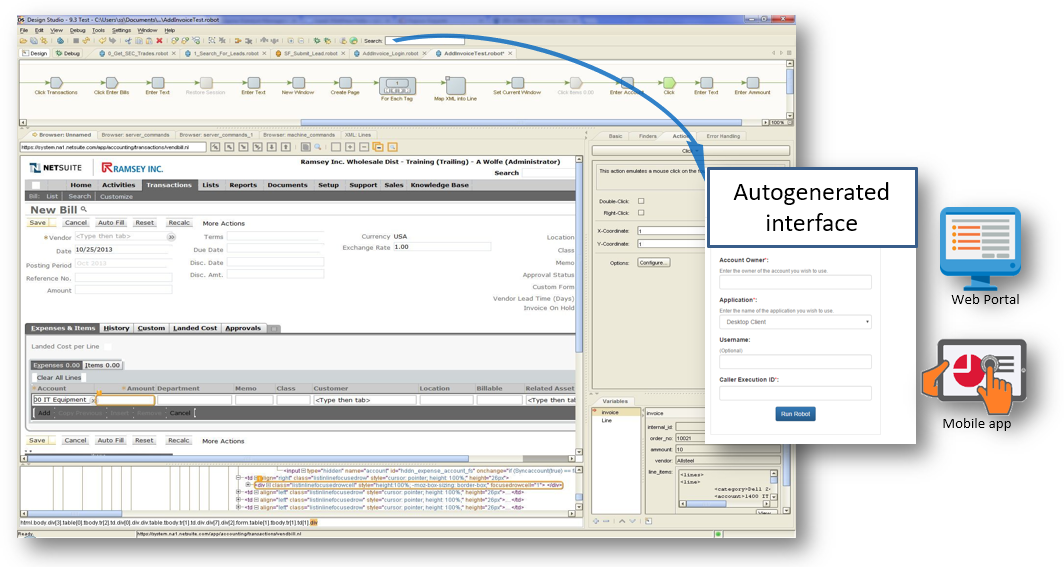Click the workflow horizontal scrollbar thumb
Viewport: 1064px width, 567px height.
point(520,123)
